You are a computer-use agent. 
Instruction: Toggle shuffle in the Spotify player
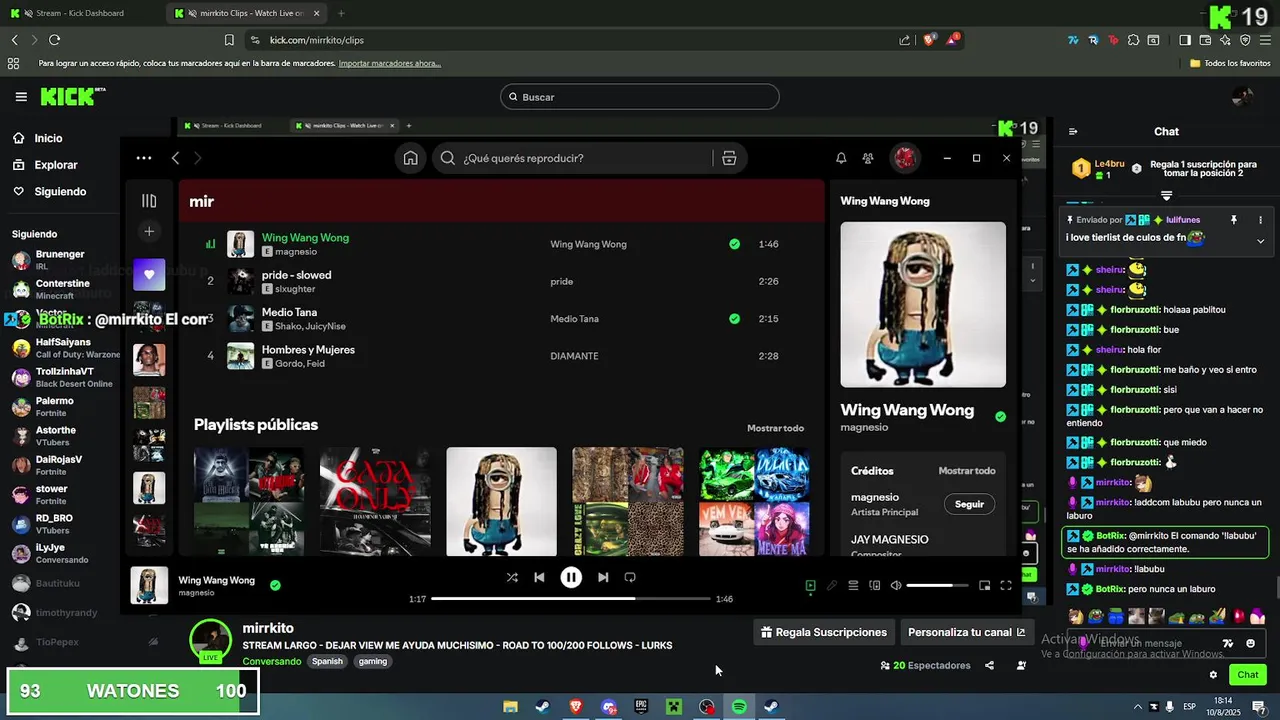[512, 577]
